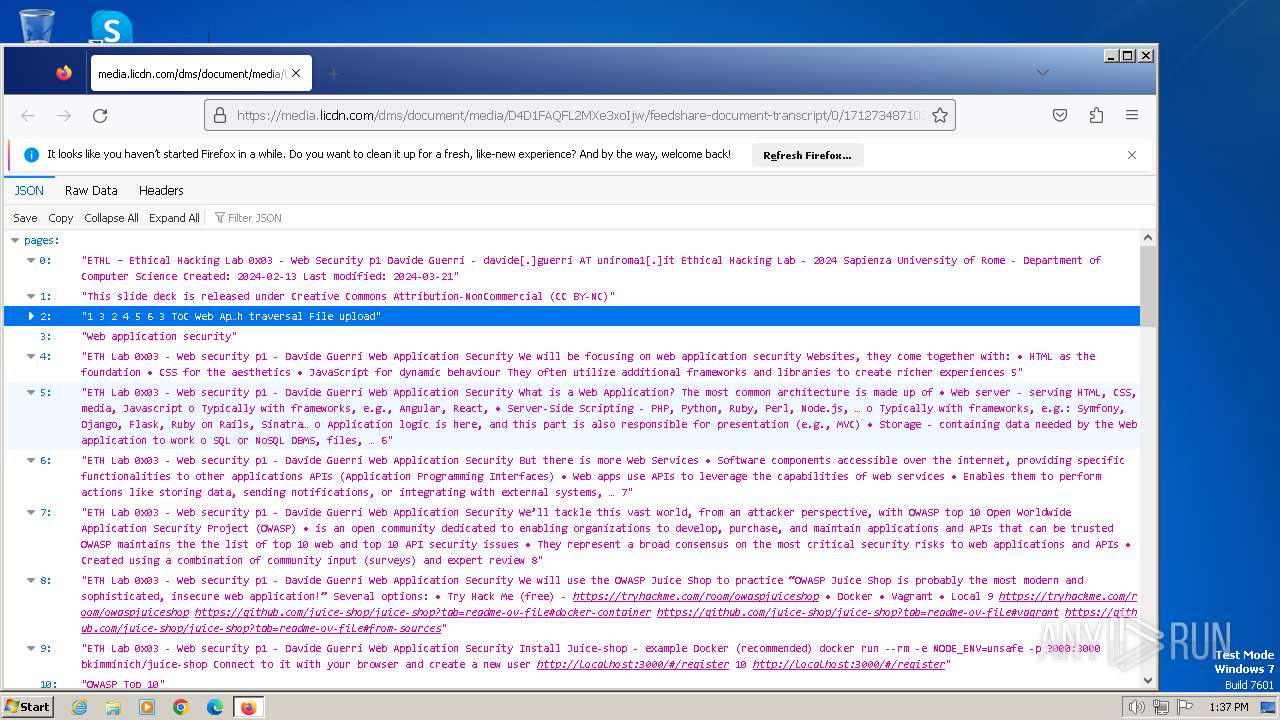Collapse array item 8 row

coord(31,581)
